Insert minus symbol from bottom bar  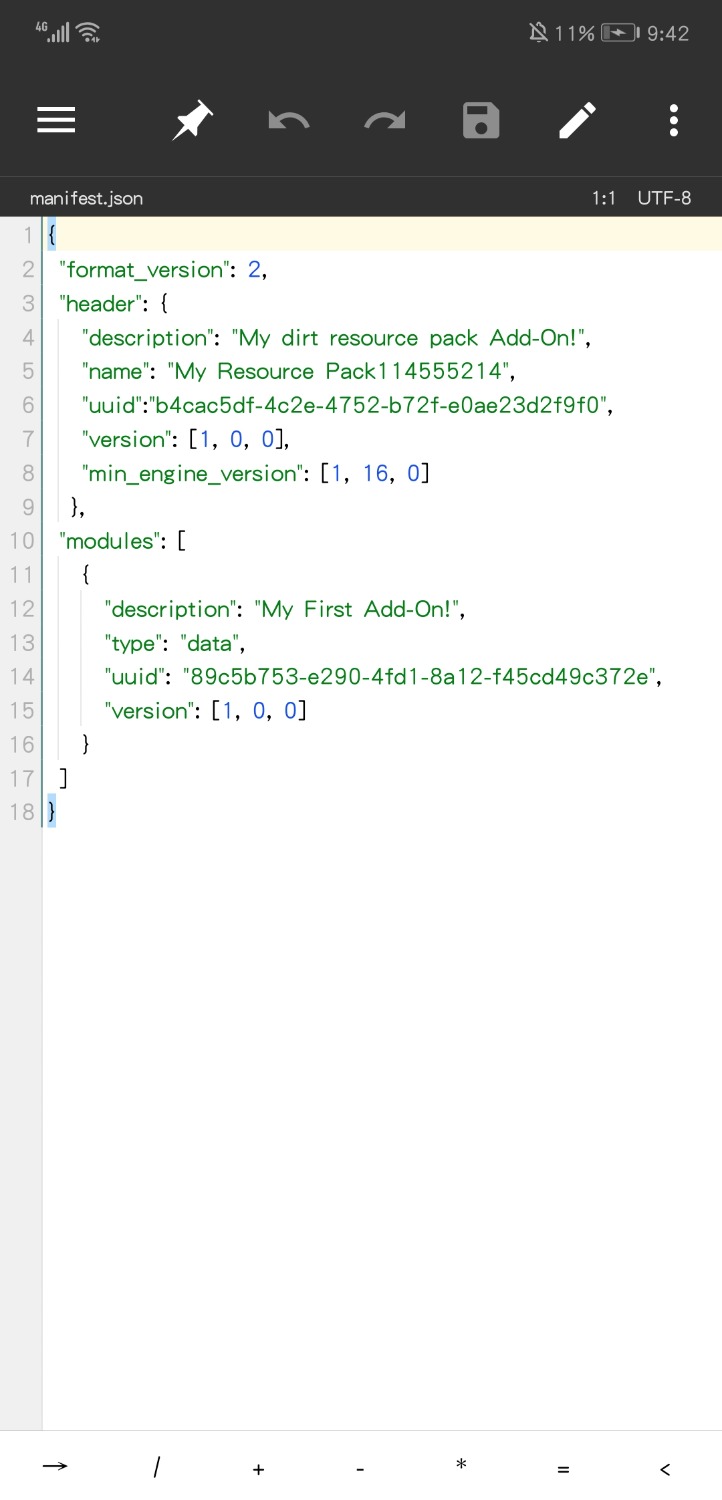[360, 1469]
